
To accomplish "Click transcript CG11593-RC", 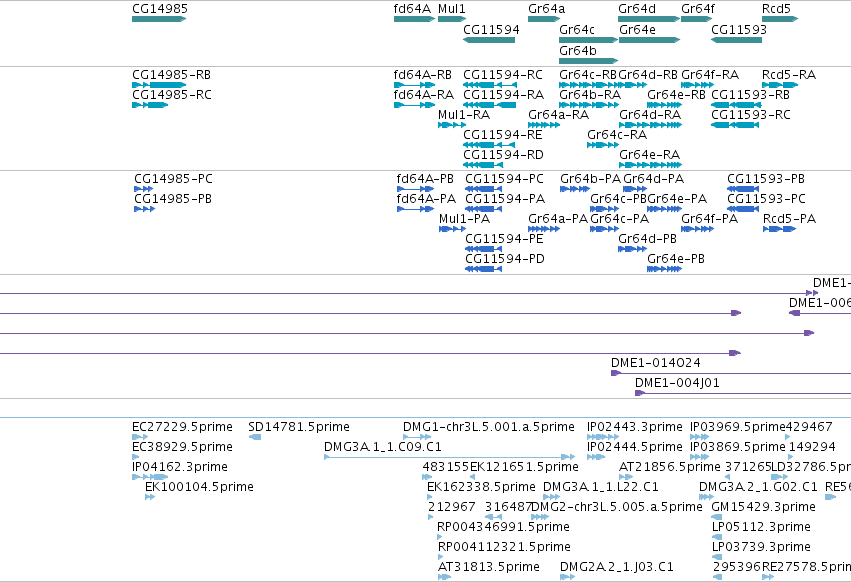I will tap(735, 125).
